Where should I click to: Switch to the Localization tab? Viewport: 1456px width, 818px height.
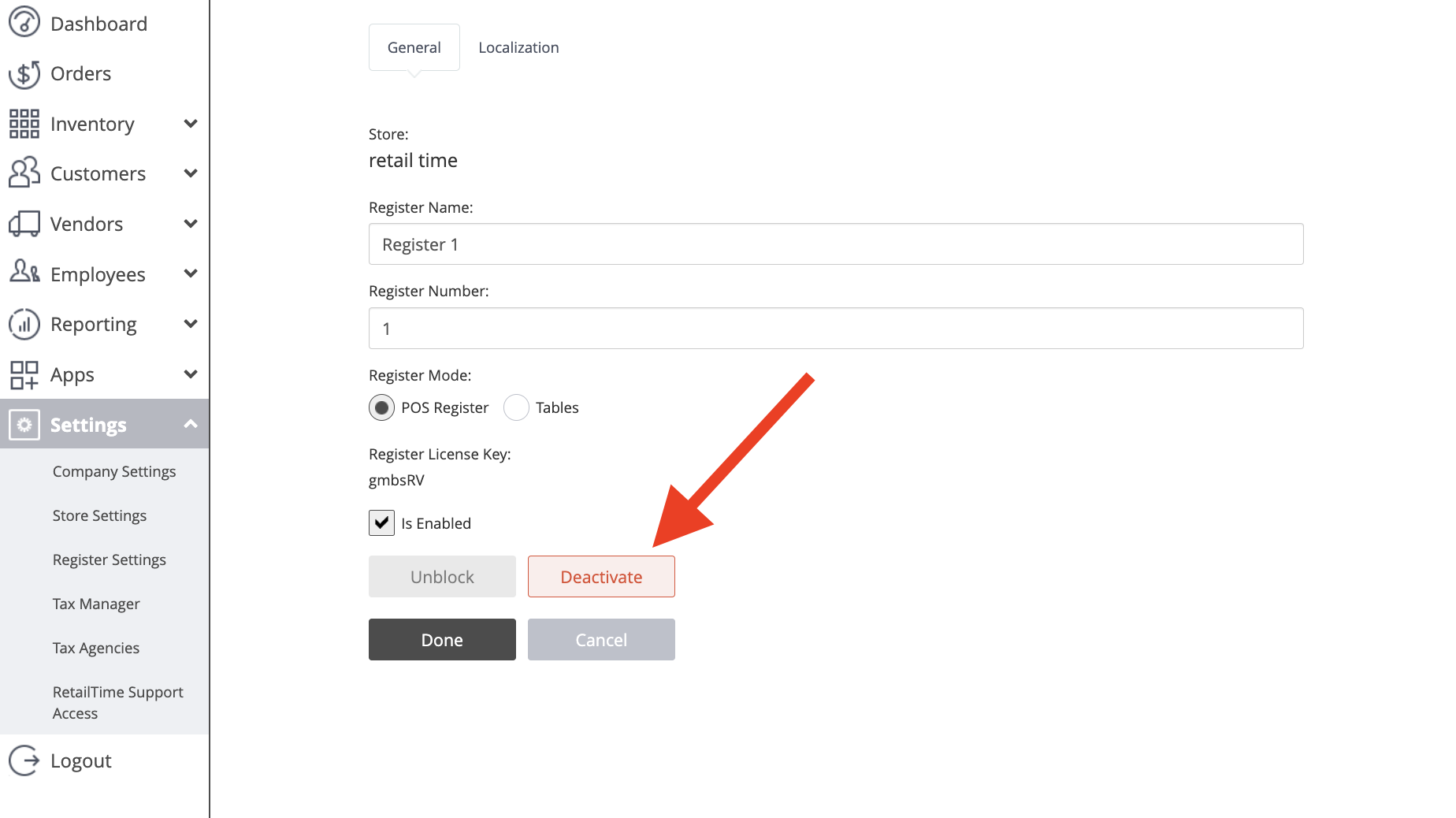[x=518, y=47]
